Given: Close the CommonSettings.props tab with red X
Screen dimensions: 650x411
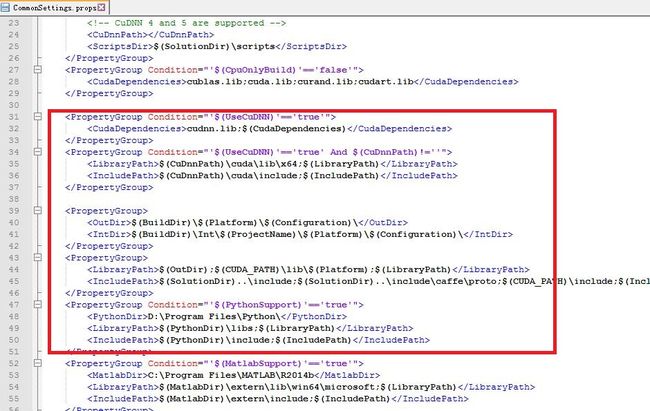Looking at the screenshot, I should [x=101, y=7].
